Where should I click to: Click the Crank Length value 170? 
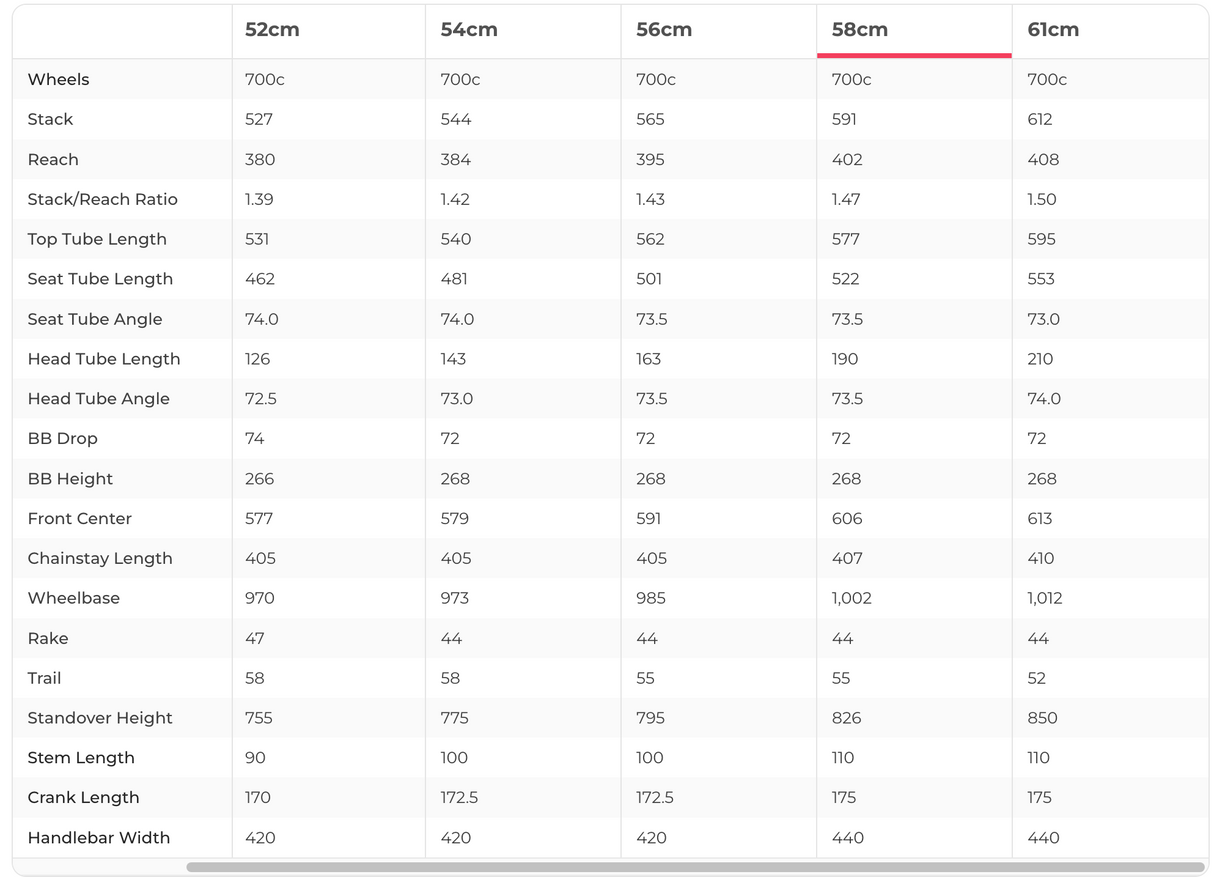(x=258, y=798)
